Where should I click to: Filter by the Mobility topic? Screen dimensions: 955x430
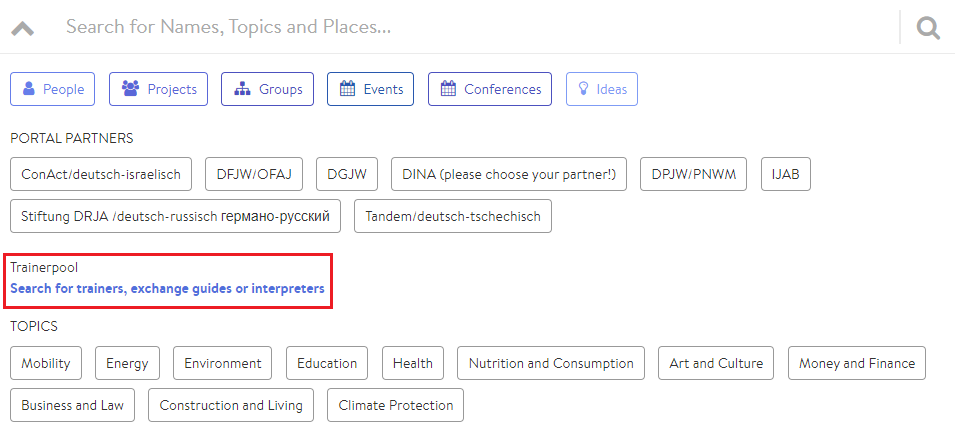tap(46, 363)
